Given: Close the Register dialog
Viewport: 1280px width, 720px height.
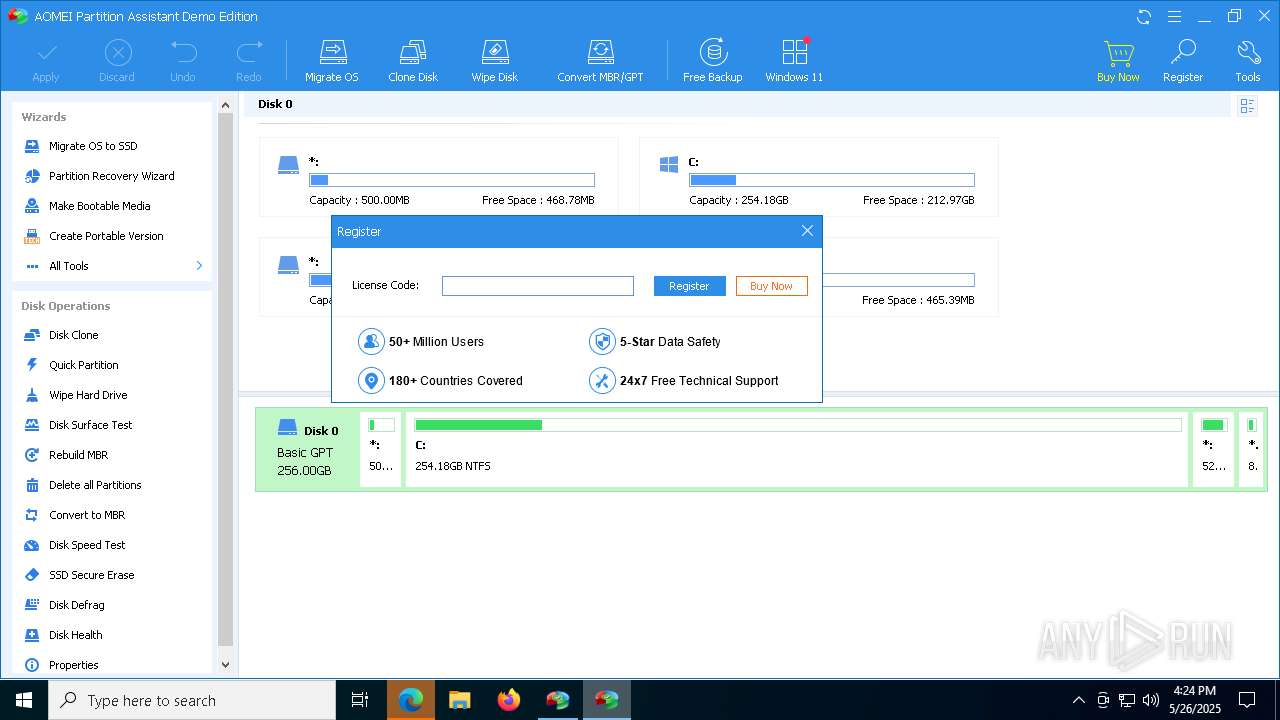Looking at the screenshot, I should [807, 231].
